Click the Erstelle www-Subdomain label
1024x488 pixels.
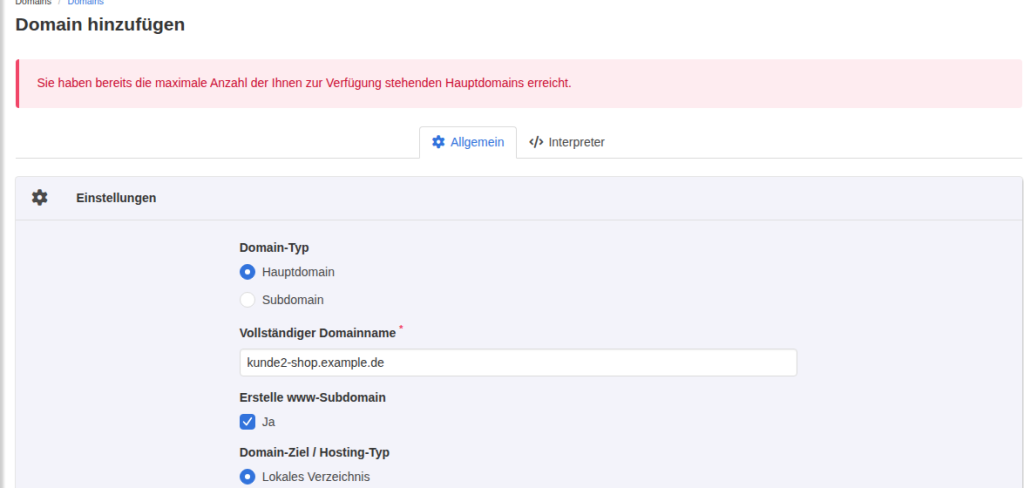pyautogui.click(x=313, y=397)
